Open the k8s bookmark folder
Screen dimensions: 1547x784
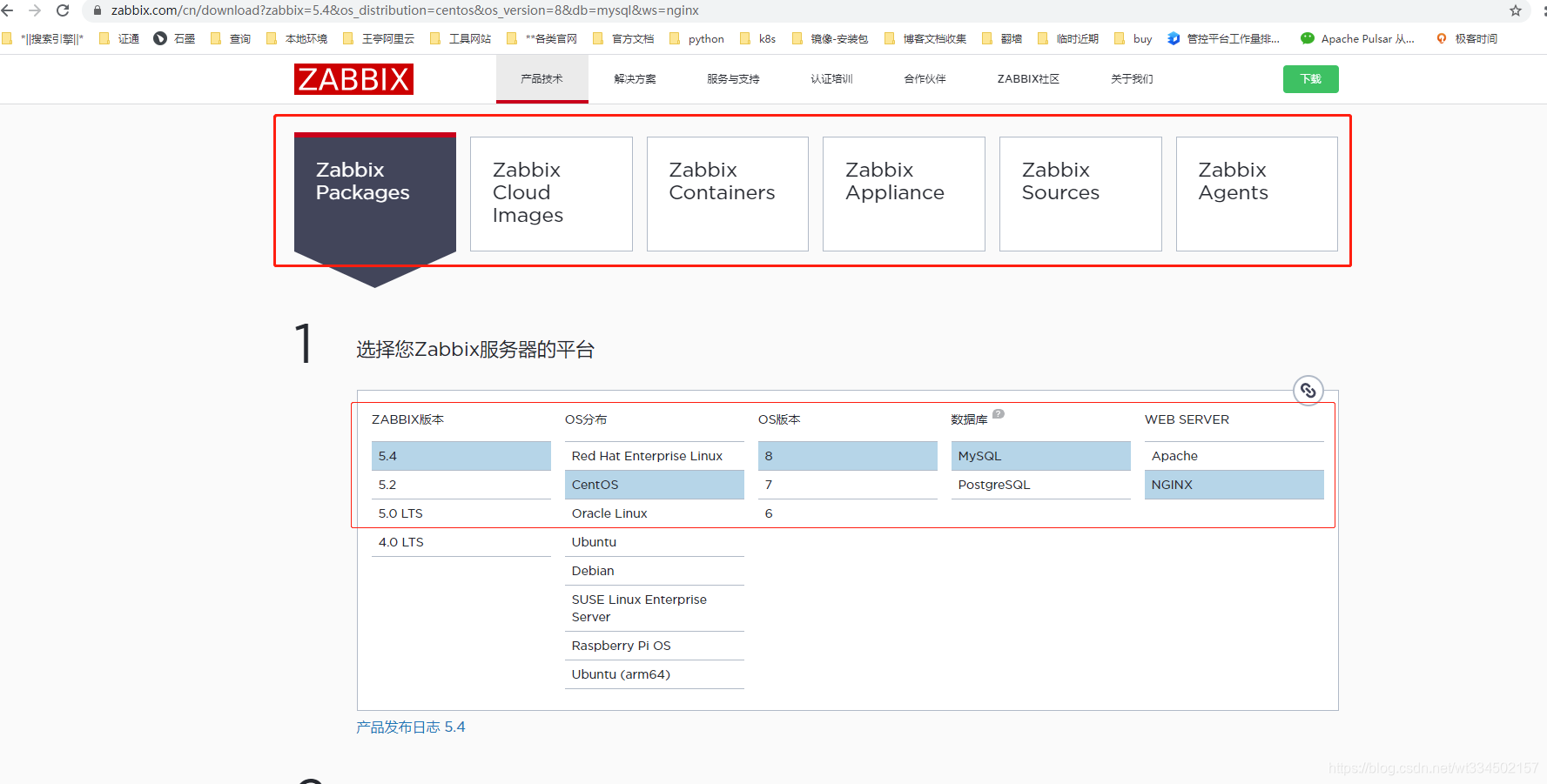tap(757, 38)
